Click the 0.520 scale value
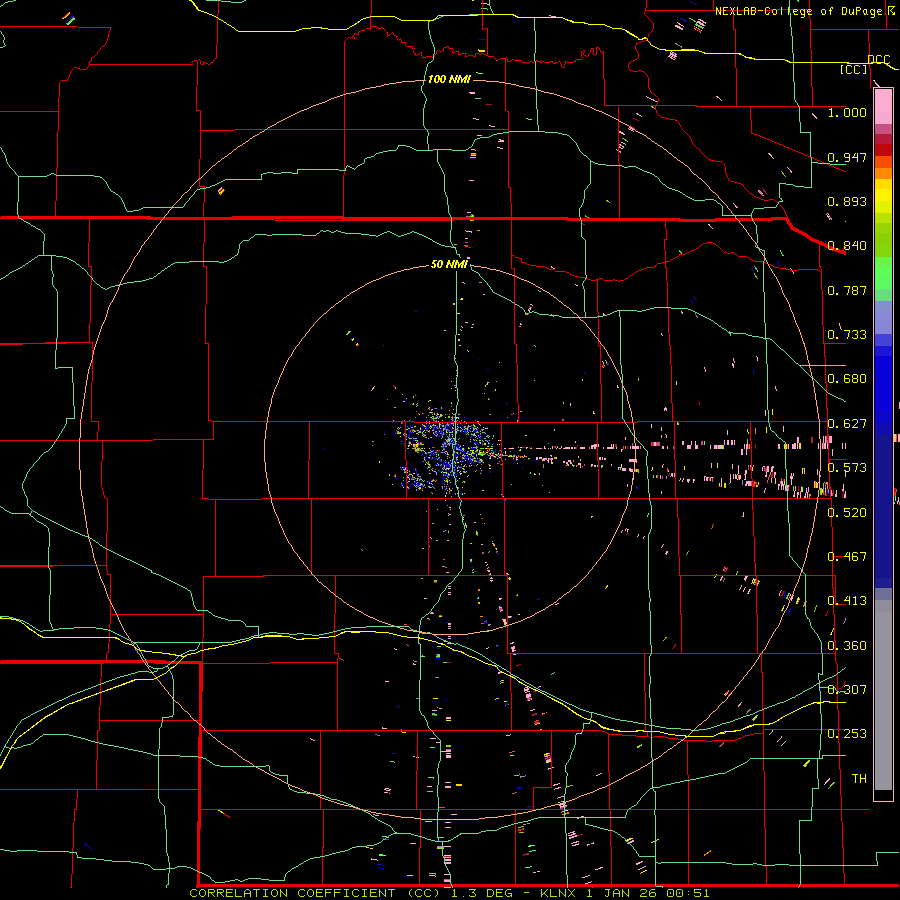Viewport: 900px width, 900px height. coord(847,513)
